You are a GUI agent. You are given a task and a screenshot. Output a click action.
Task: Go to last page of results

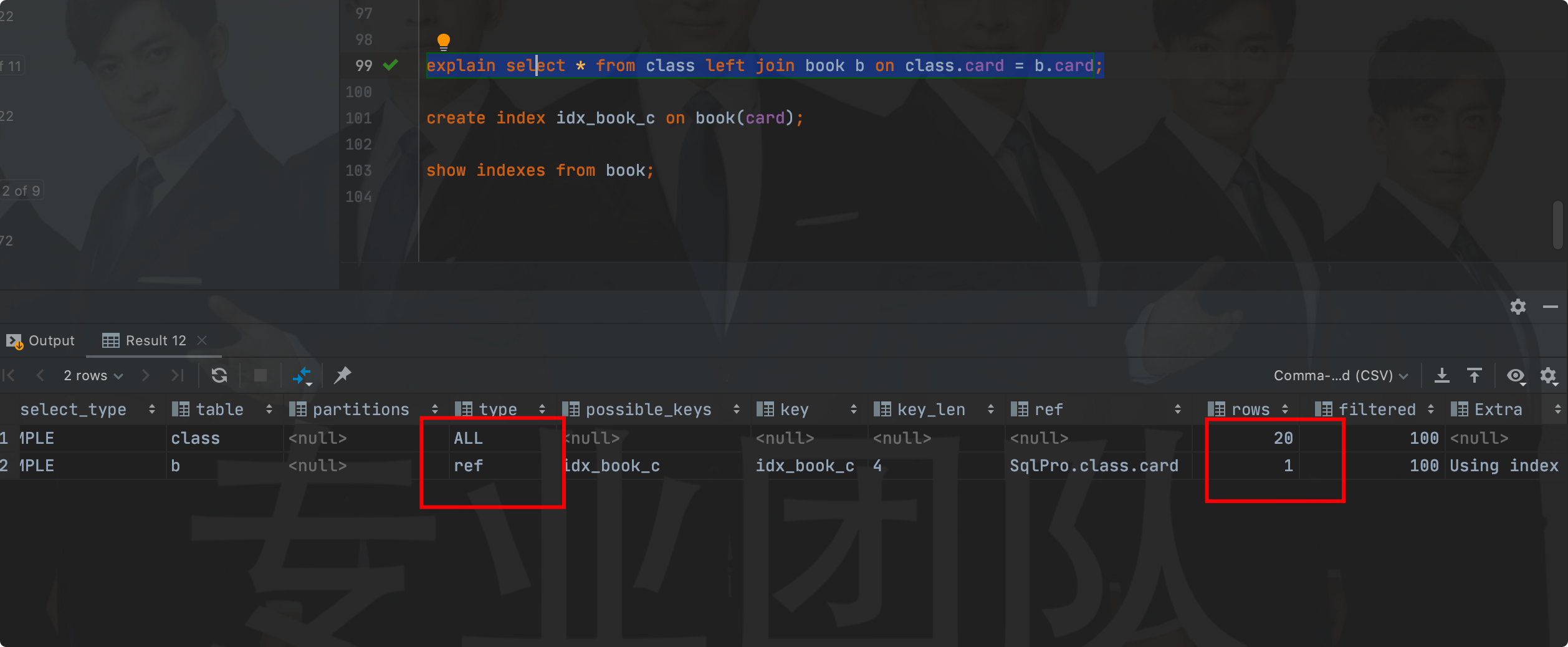click(x=178, y=375)
